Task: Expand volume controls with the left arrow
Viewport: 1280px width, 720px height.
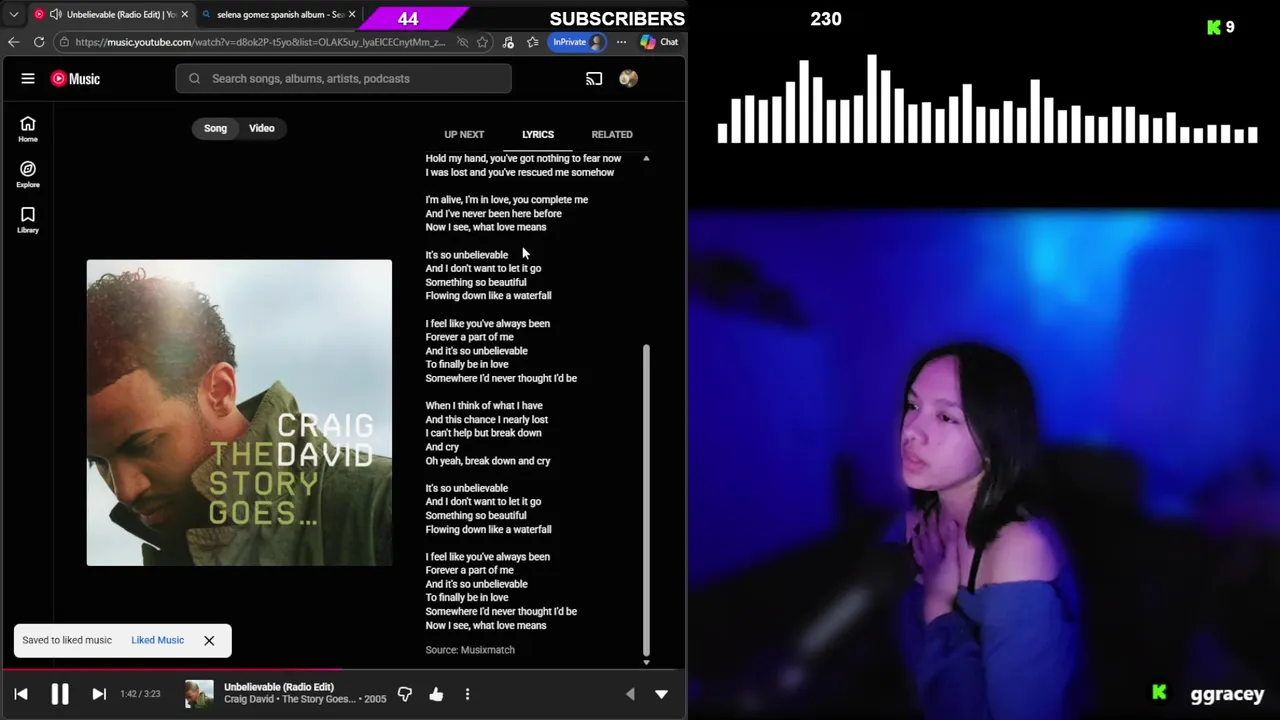Action: [630, 694]
